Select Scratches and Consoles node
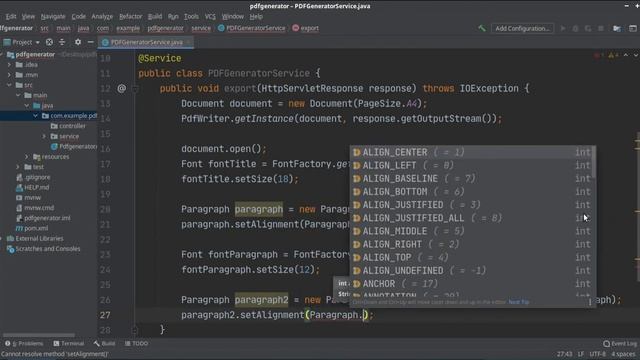This screenshot has width=640, height=360. coord(44,249)
